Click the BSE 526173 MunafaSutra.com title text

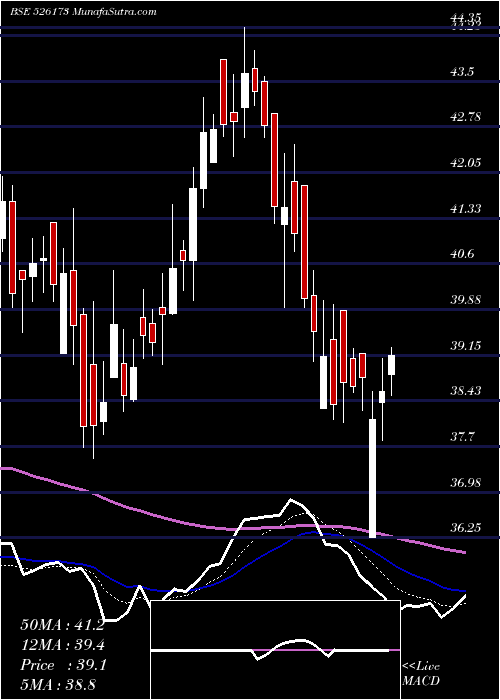click(83, 12)
